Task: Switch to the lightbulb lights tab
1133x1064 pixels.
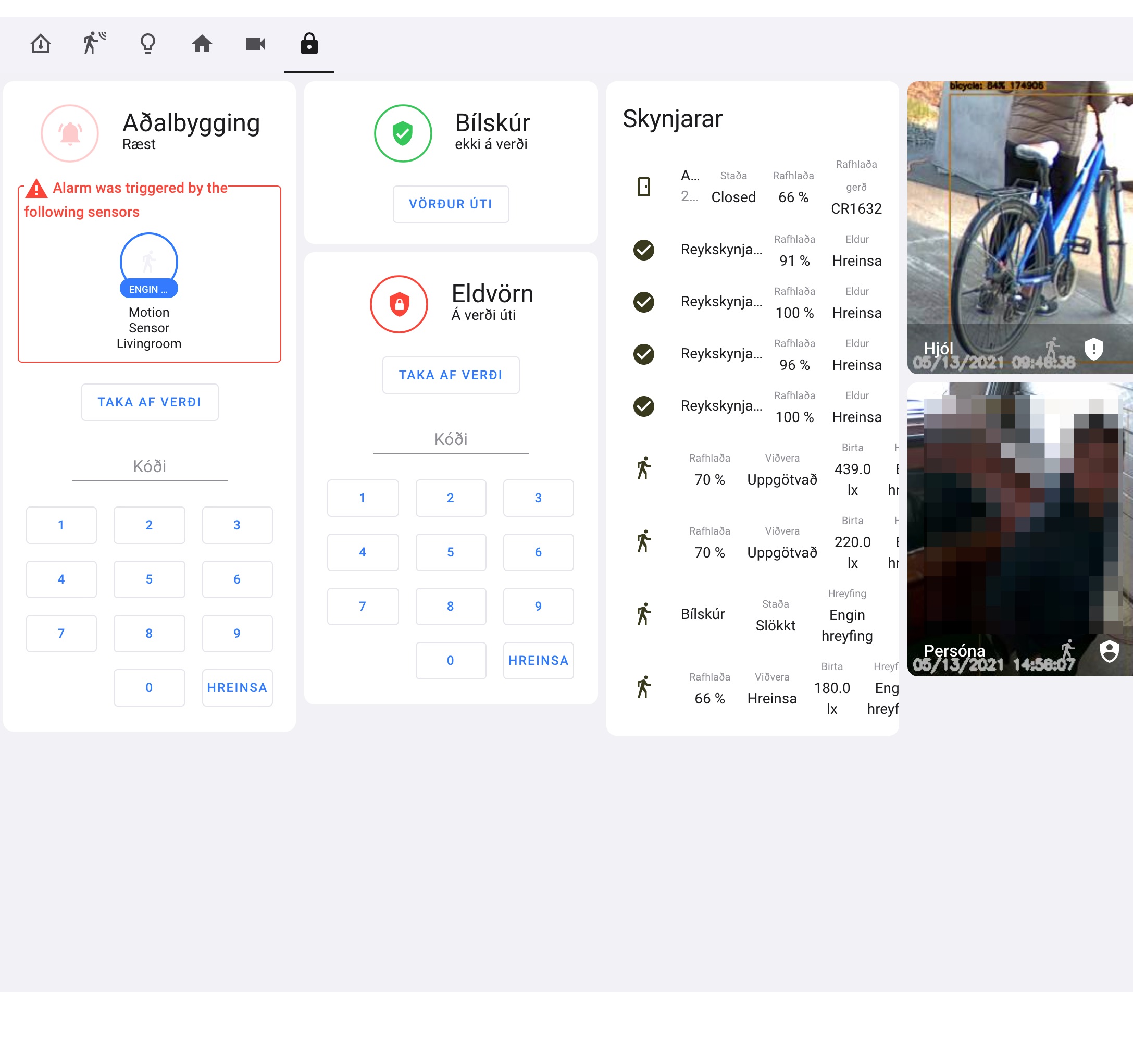Action: pyautogui.click(x=147, y=43)
